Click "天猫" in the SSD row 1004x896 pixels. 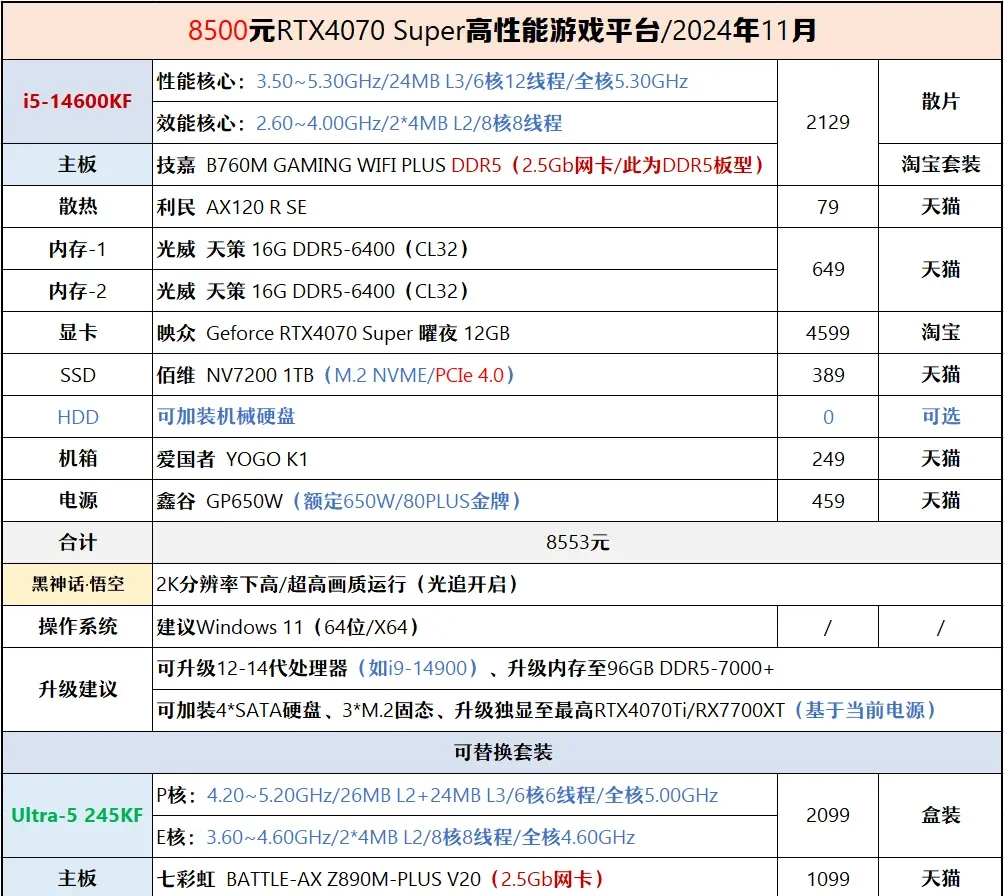(x=940, y=375)
